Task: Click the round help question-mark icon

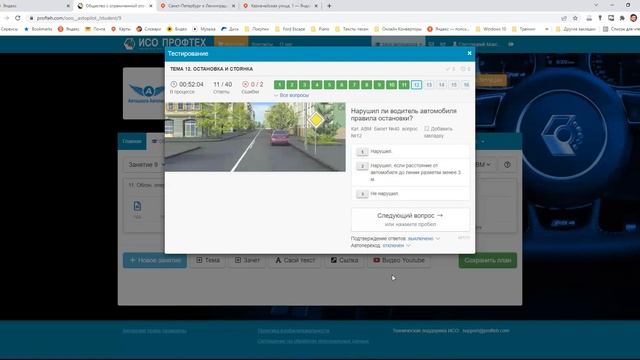Action: point(507,164)
